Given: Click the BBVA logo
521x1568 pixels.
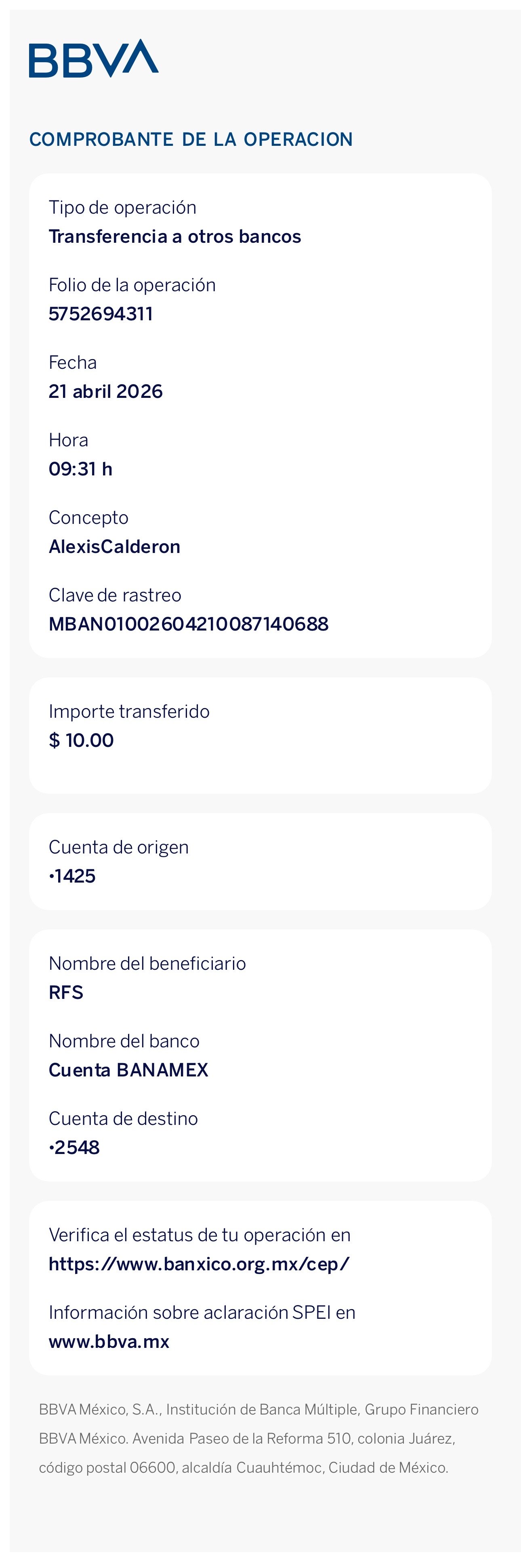Looking at the screenshot, I should pyautogui.click(x=94, y=59).
